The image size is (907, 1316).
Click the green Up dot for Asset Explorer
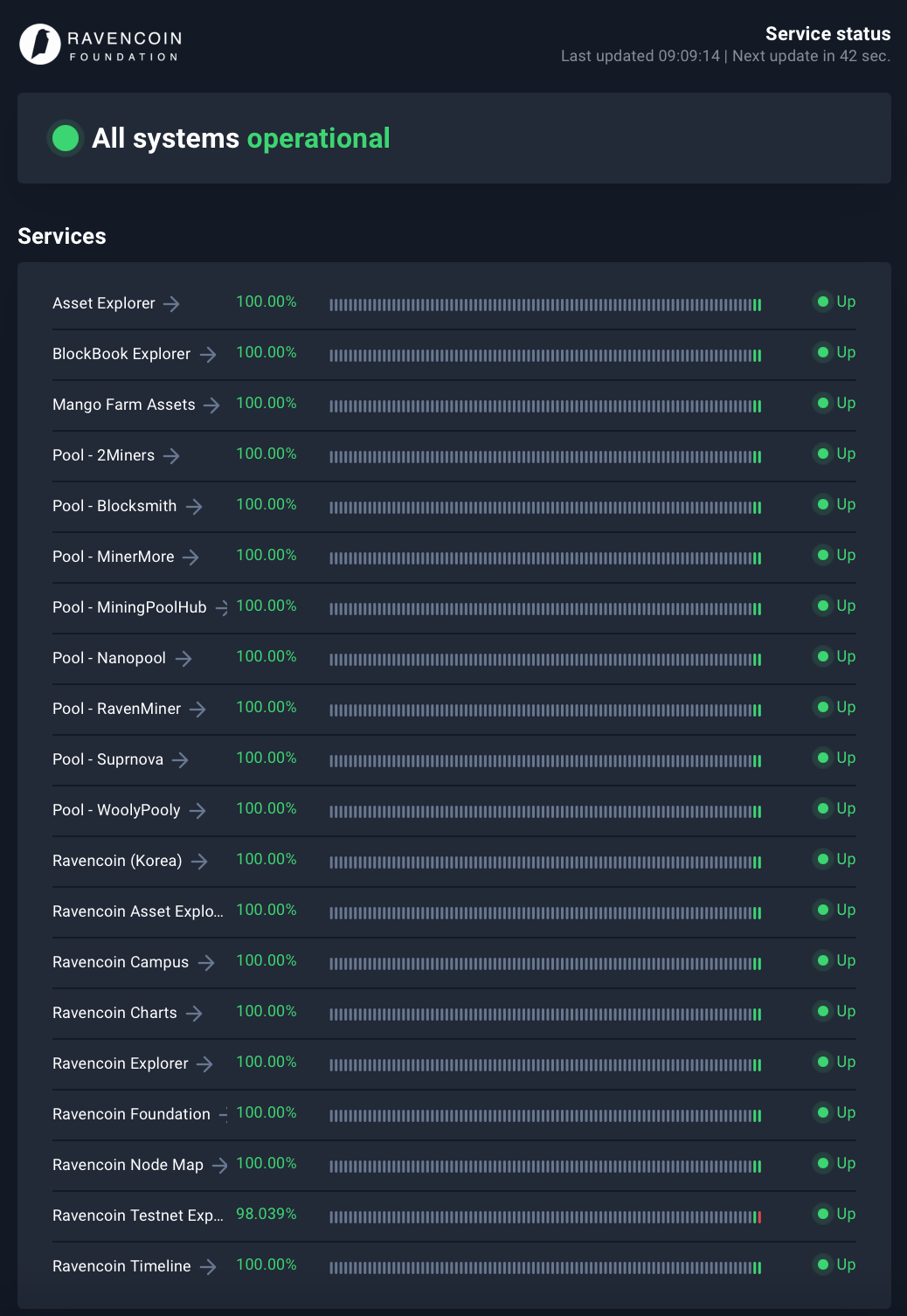(x=822, y=301)
